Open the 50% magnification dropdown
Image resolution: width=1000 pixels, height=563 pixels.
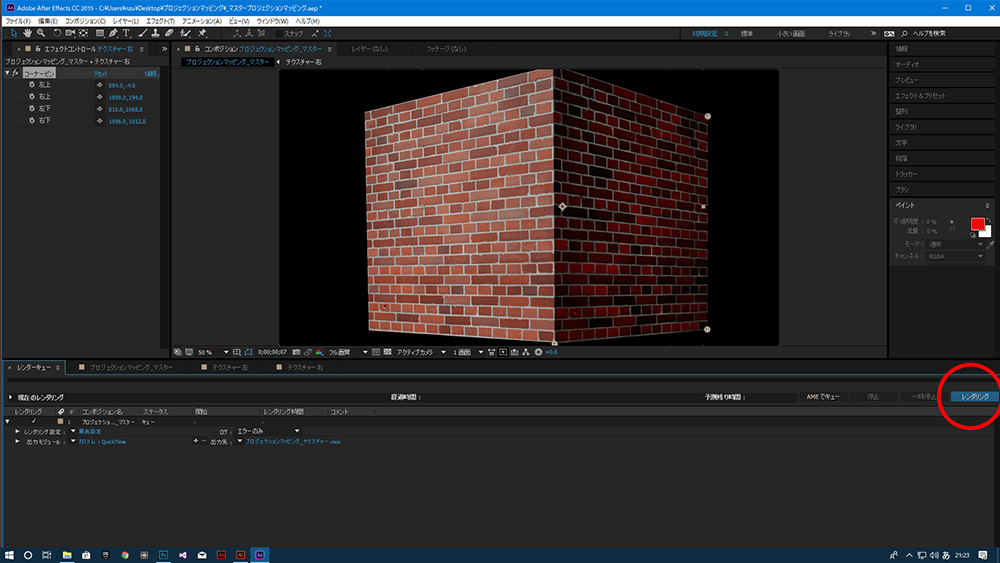pos(208,352)
